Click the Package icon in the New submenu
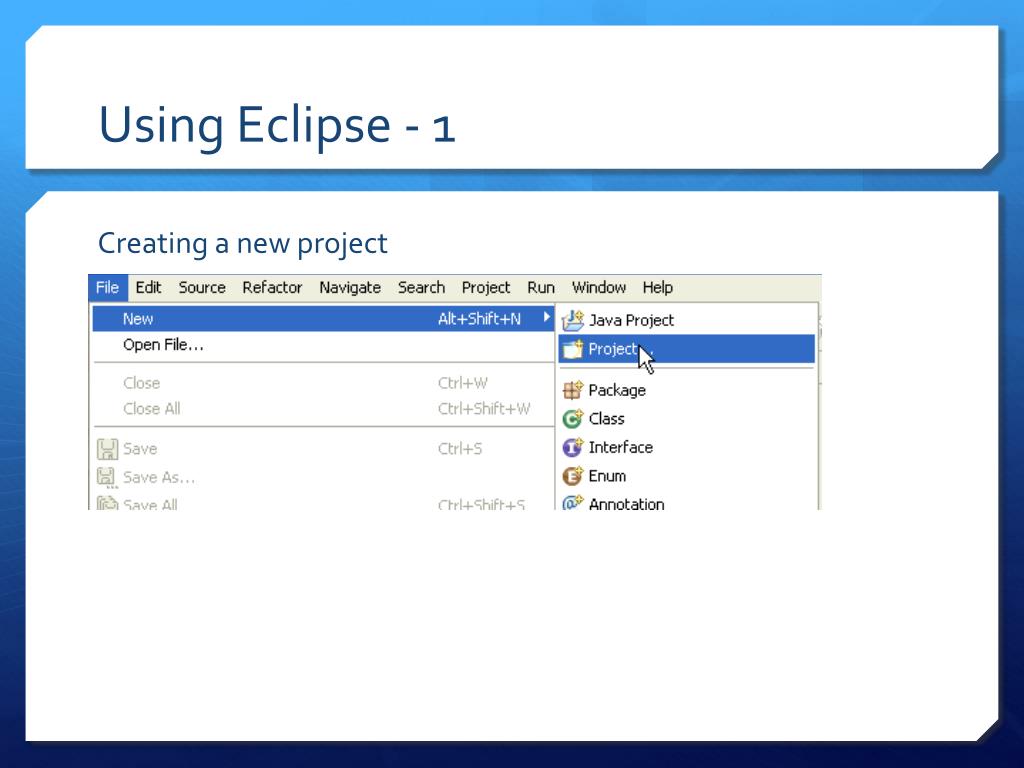 pyautogui.click(x=572, y=390)
